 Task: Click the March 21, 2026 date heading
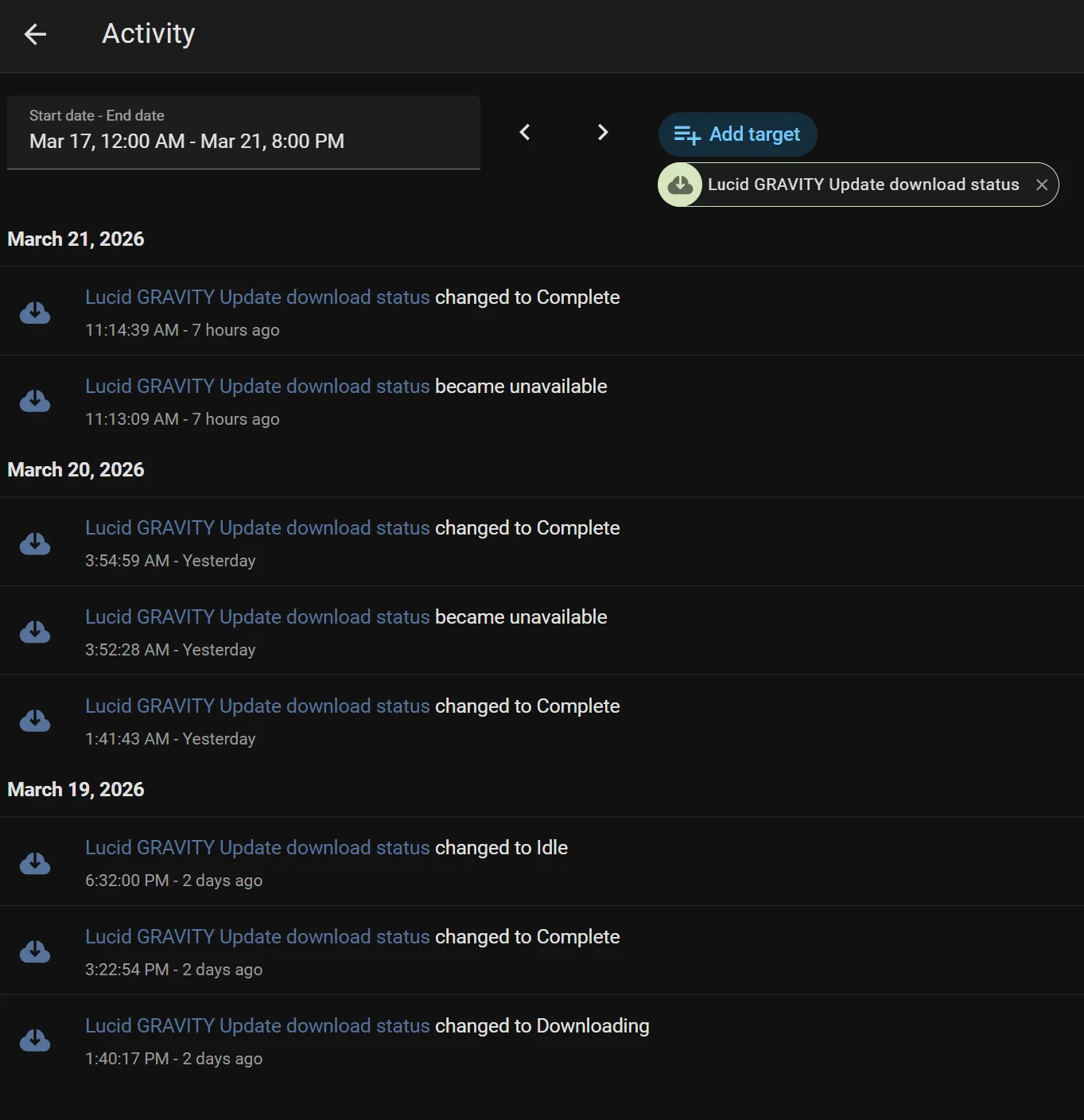(76, 239)
